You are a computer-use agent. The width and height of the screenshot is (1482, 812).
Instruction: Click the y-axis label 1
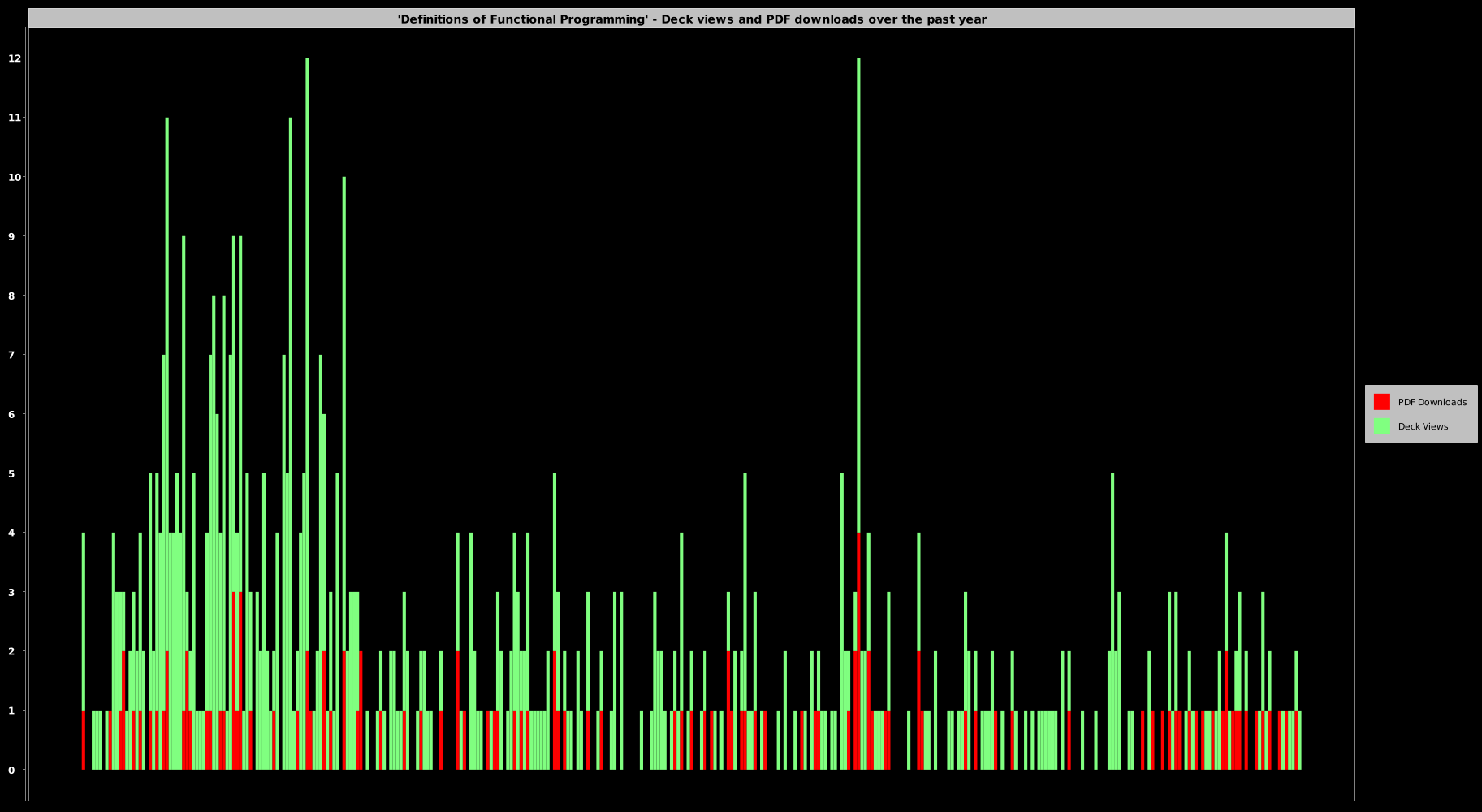pyautogui.click(x=11, y=710)
